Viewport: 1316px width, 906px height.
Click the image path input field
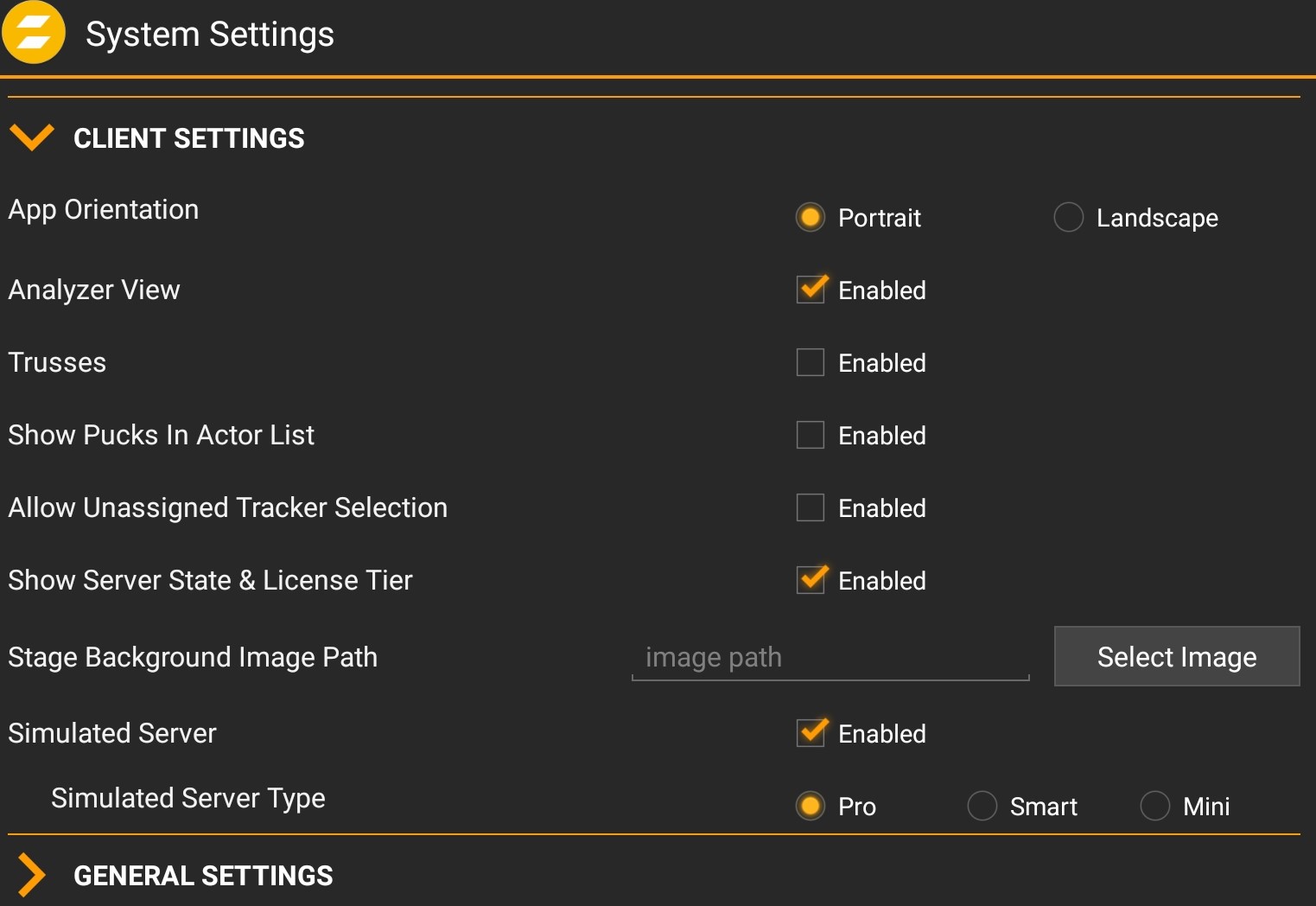[x=830, y=658]
